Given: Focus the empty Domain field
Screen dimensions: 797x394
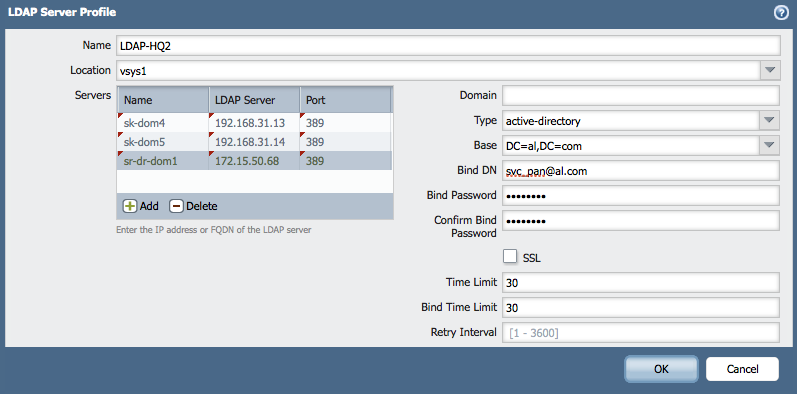Looking at the screenshot, I should tap(640, 96).
